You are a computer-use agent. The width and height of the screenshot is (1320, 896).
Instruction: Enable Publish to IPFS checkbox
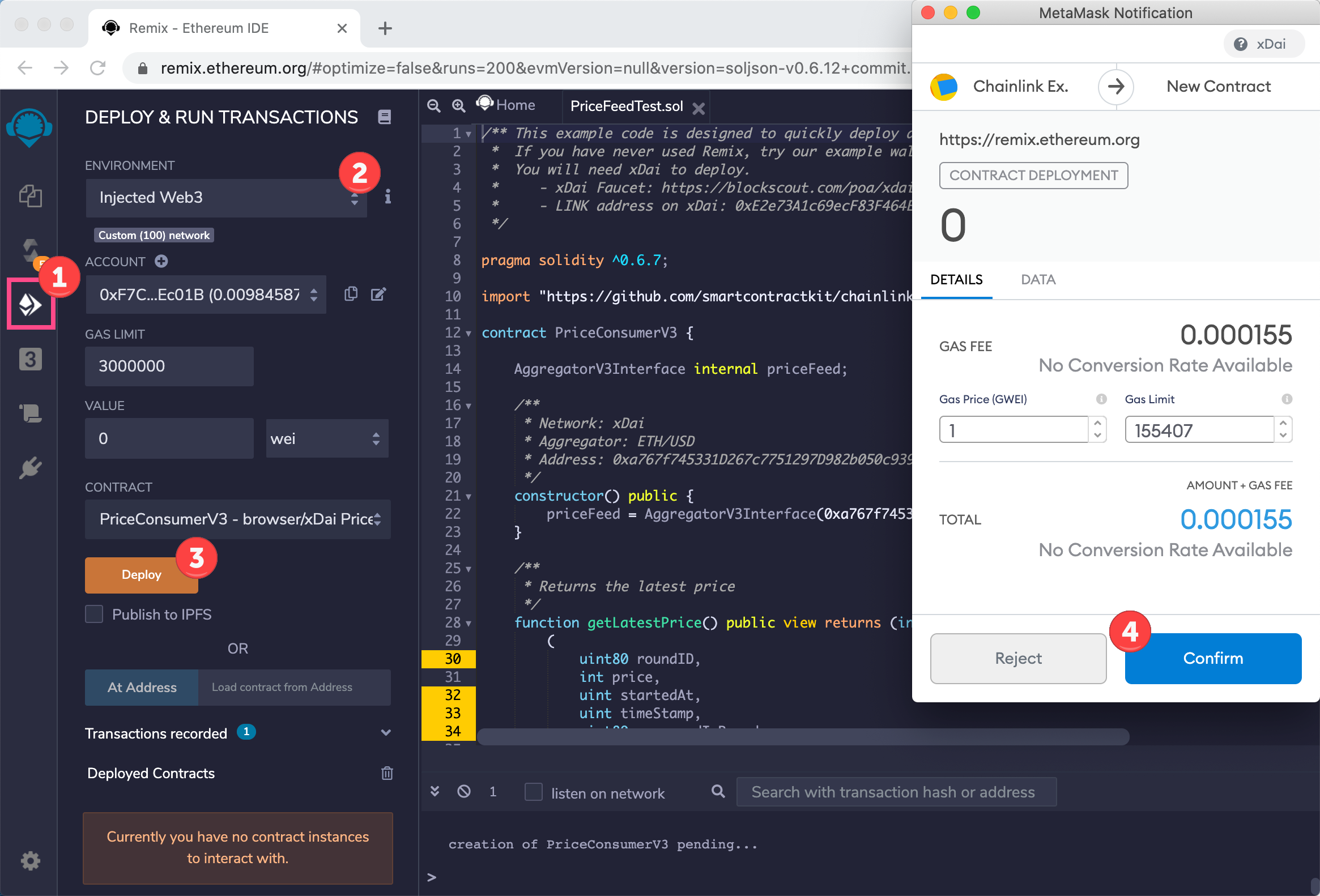(x=94, y=614)
